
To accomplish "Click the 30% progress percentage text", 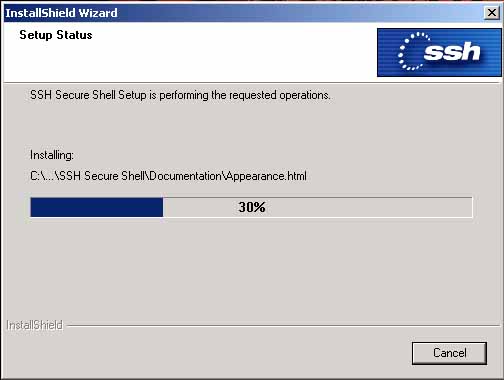I will [252, 207].
